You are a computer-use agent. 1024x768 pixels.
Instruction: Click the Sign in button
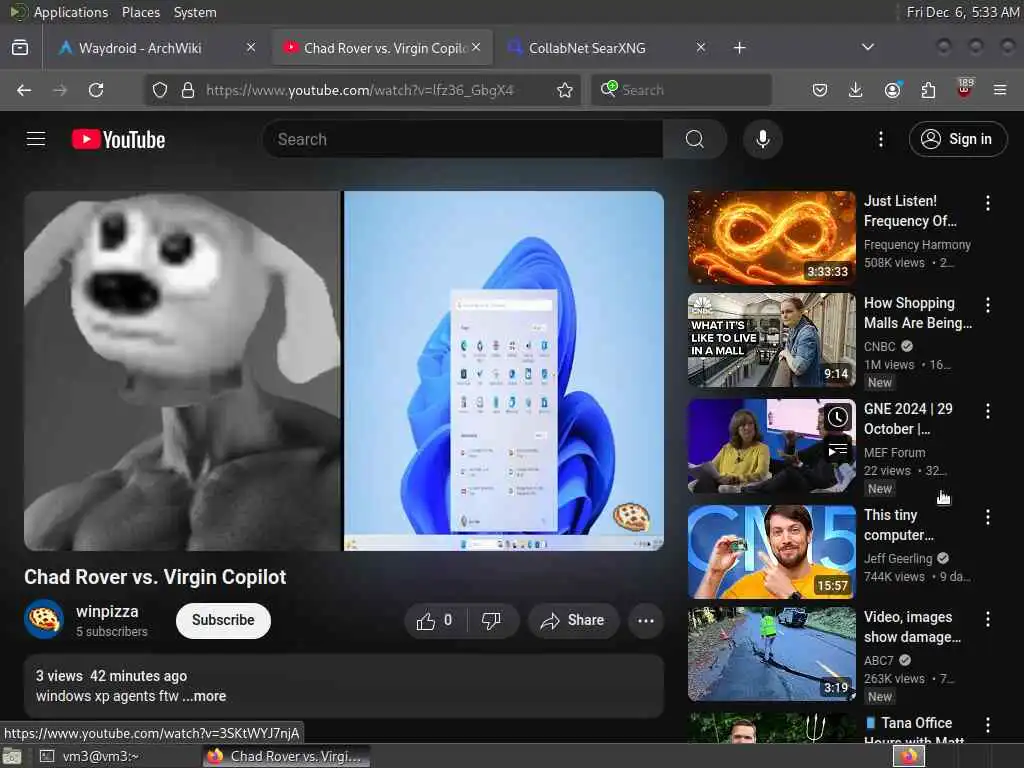click(957, 139)
